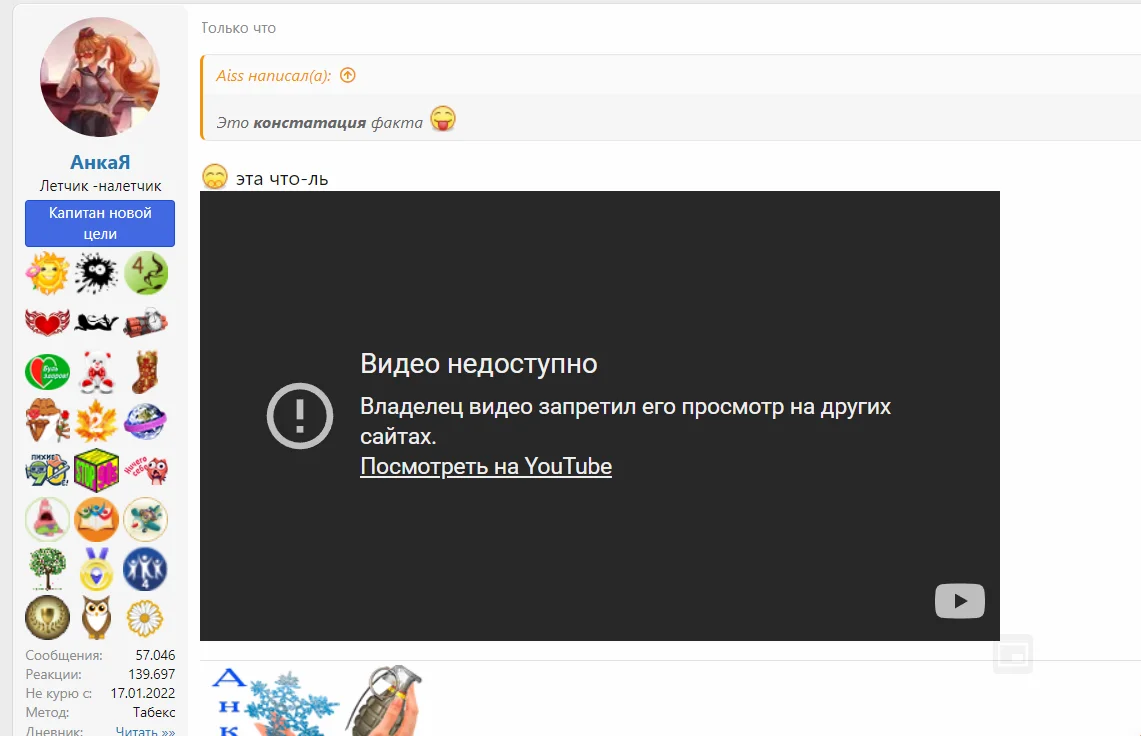The width and height of the screenshot is (1141, 736).
Task: Click the username 'АнкаЯ'
Action: pyautogui.click(x=99, y=163)
